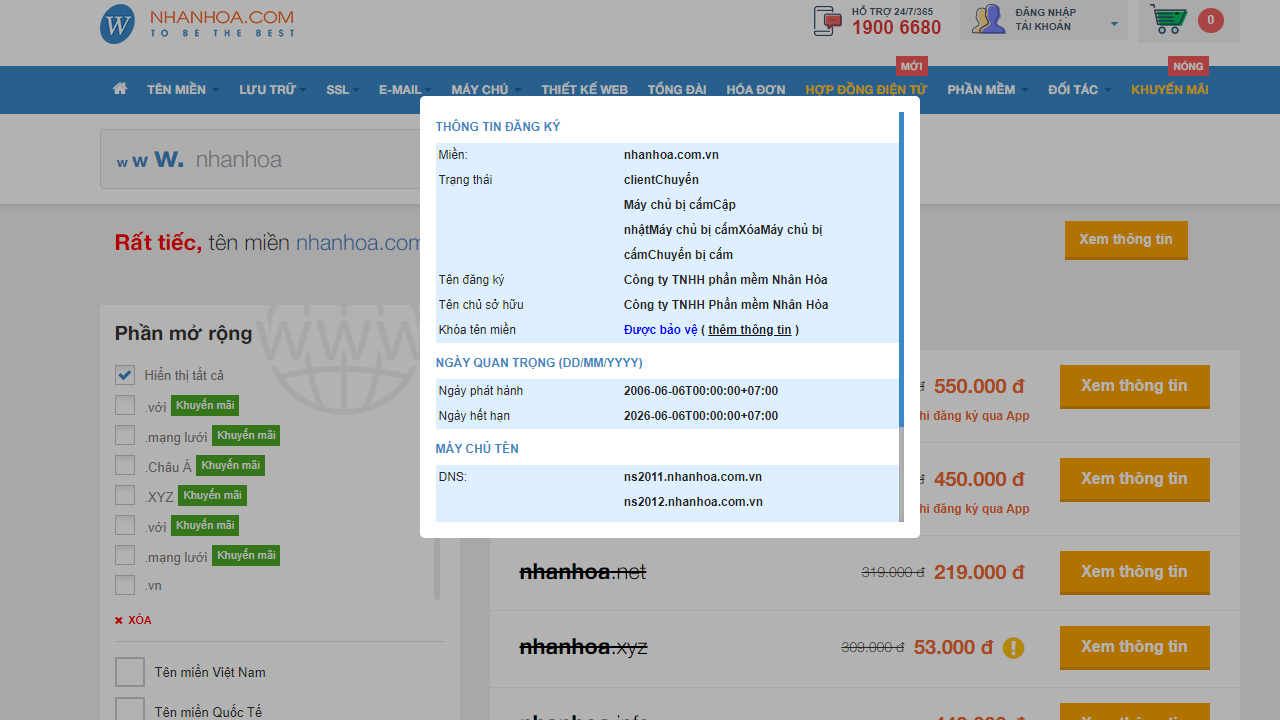Viewport: 1280px width, 720px height.
Task: Check the .vn extension checkbox
Action: [x=125, y=585]
